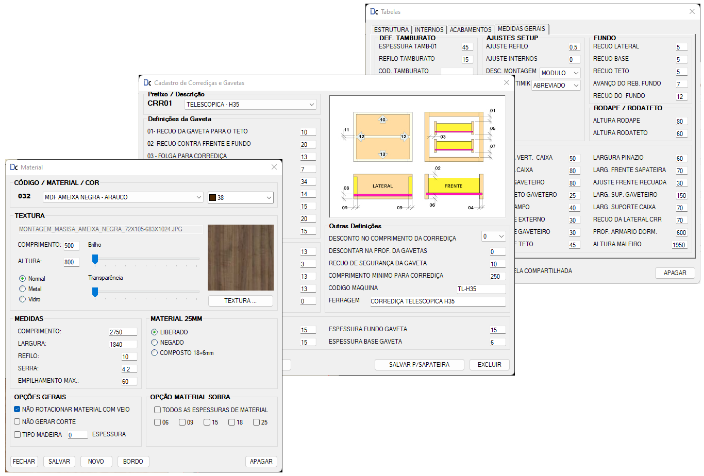
Task: Click the Transparência slider handle
Action: (95, 292)
